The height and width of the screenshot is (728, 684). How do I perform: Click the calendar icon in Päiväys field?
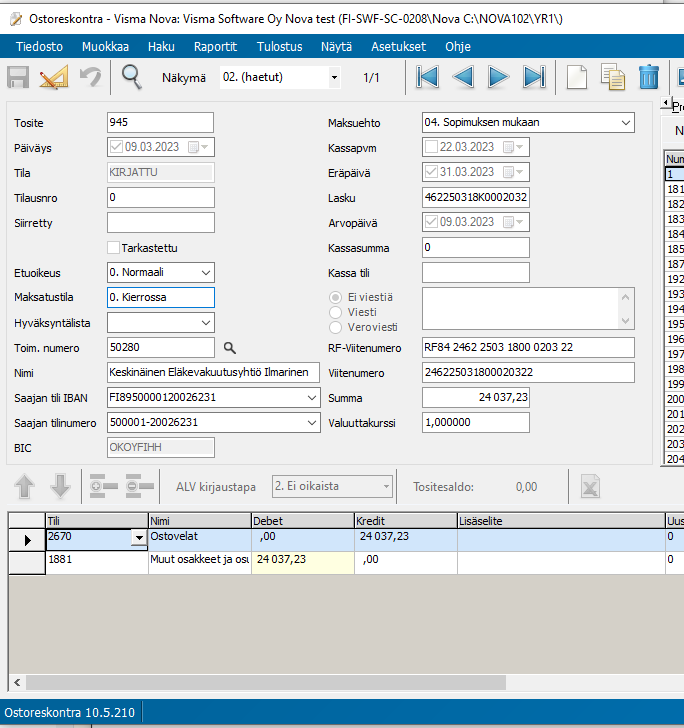[193, 147]
